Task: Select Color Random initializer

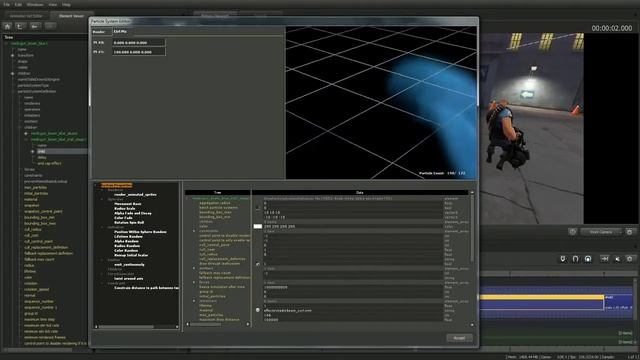Action: click(x=126, y=251)
